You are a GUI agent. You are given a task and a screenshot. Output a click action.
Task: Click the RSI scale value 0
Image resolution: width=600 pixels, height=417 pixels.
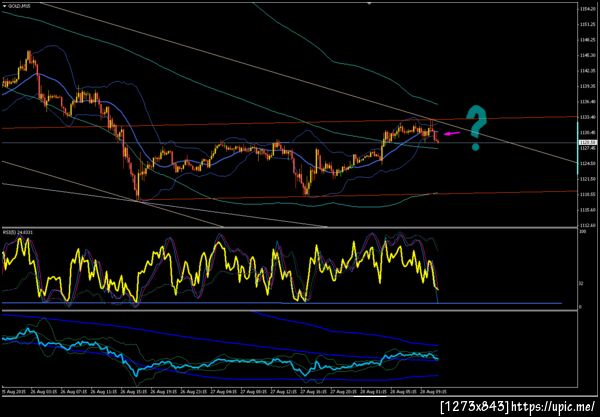[x=582, y=307]
